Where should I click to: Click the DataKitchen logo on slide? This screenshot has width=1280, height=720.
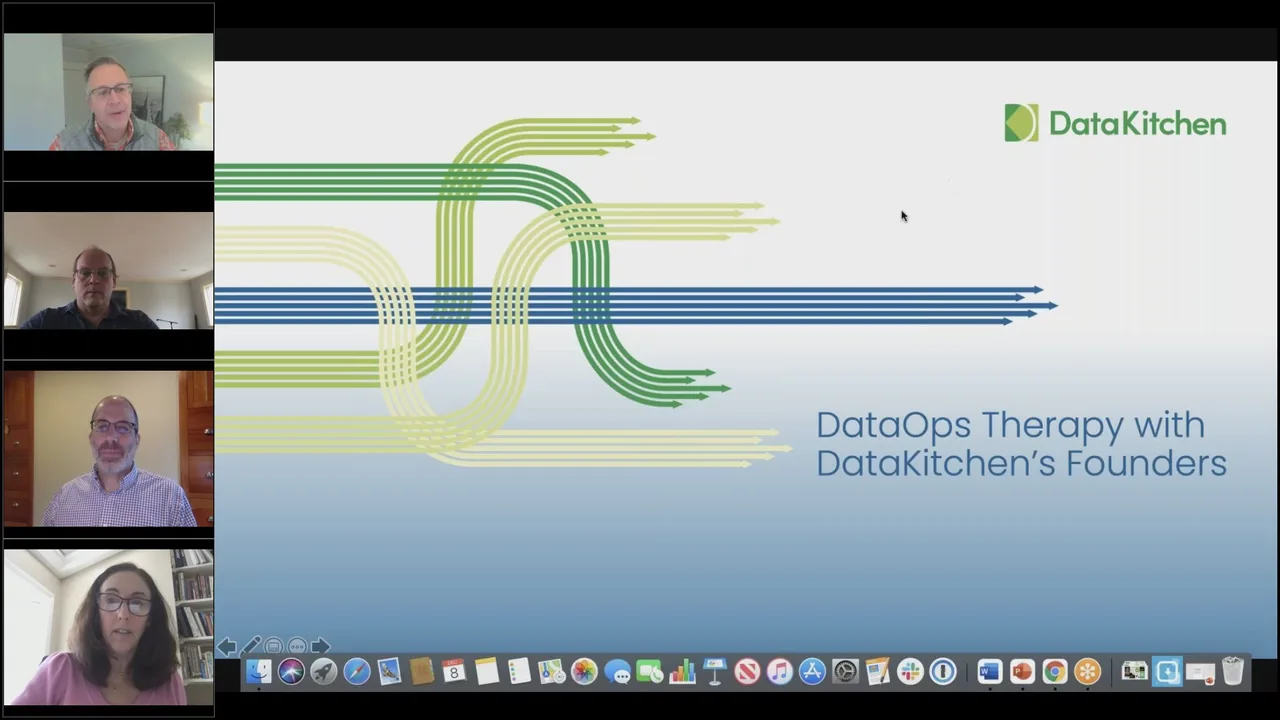tap(1115, 123)
